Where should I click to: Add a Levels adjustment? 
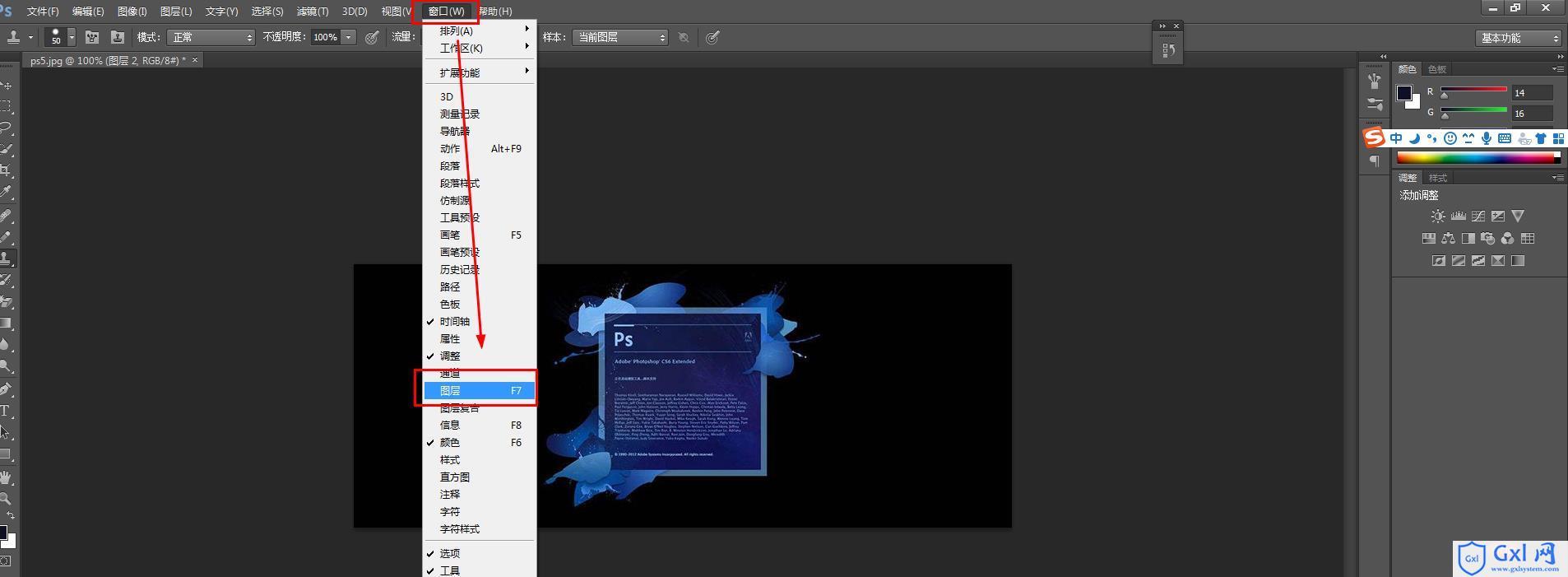point(1458,216)
